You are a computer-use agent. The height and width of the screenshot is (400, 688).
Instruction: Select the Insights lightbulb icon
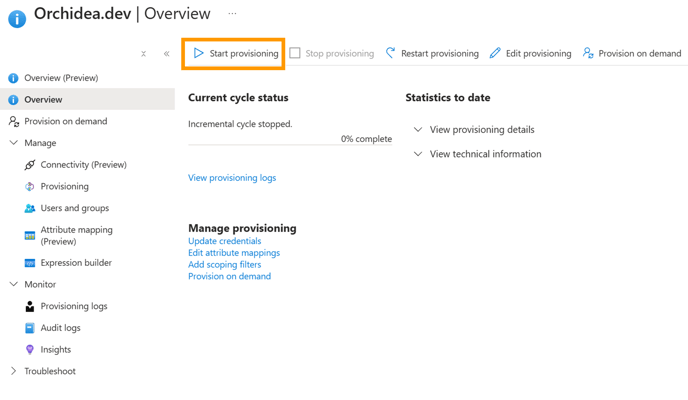pyautogui.click(x=29, y=350)
